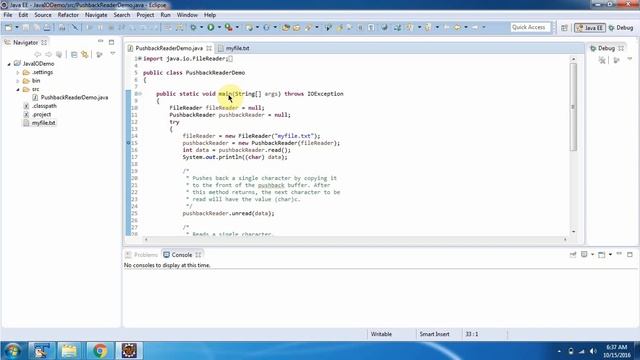Open Navigator view menu triangle
The width and height of the screenshot is (640, 360).
pyautogui.click(x=113, y=54)
